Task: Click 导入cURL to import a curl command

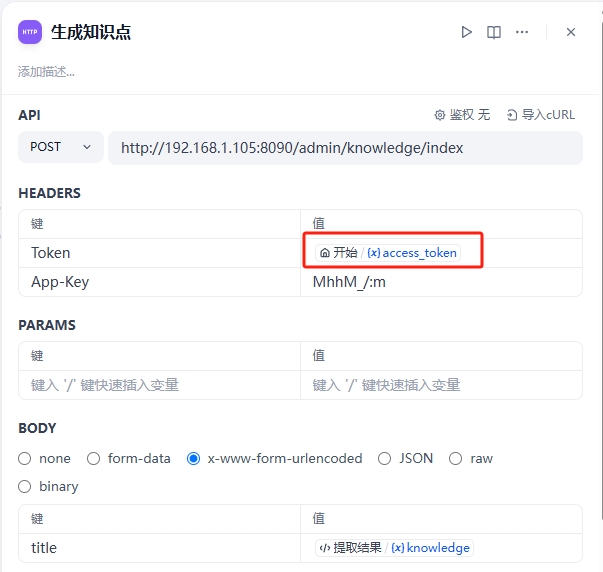Action: pos(541,115)
